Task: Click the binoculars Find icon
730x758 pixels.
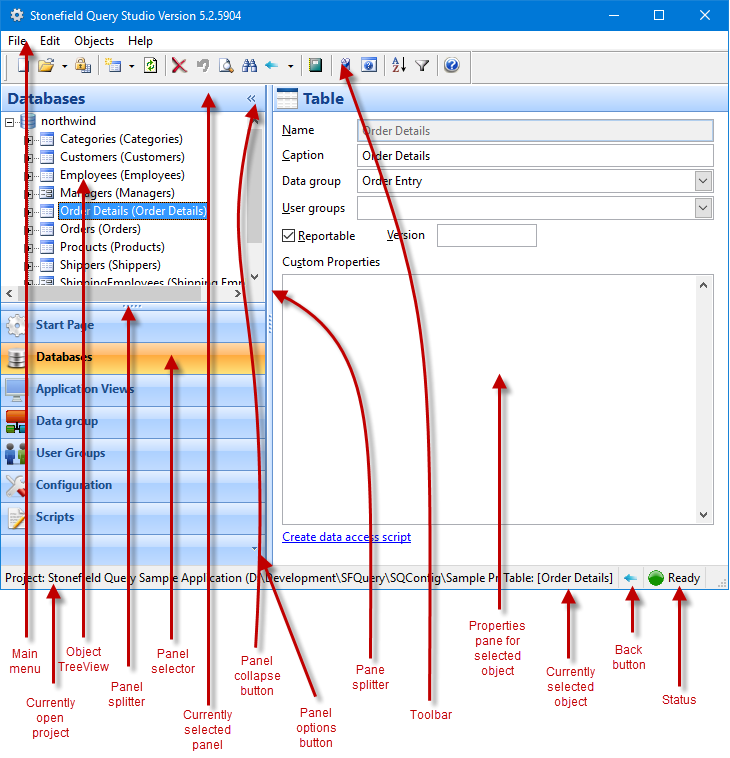Action: [249, 66]
